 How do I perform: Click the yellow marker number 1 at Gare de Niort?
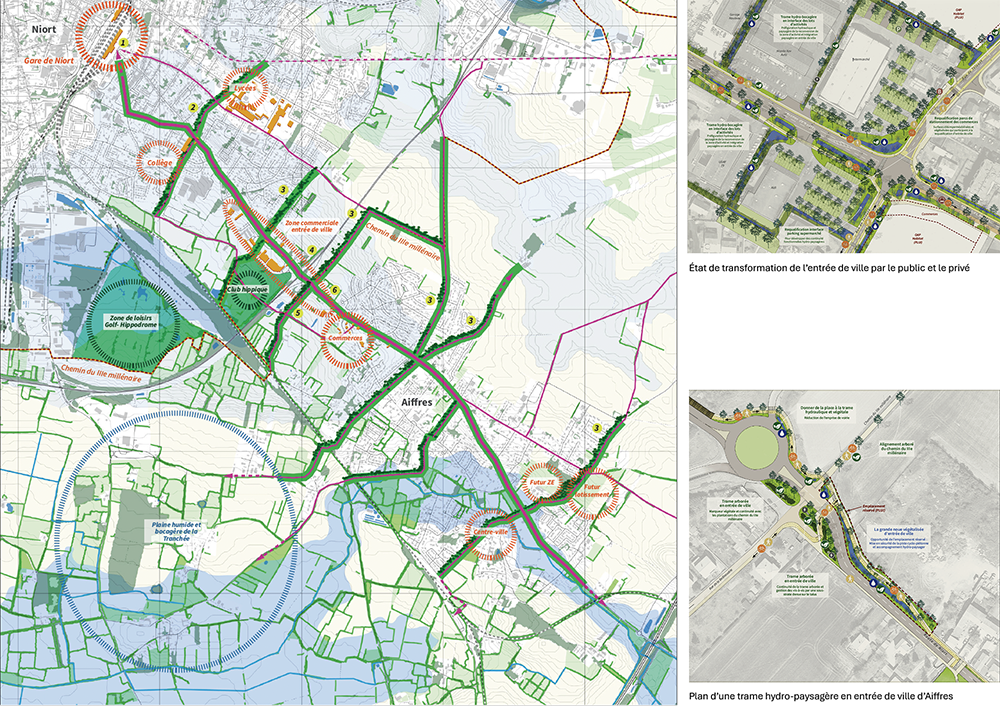click(124, 42)
